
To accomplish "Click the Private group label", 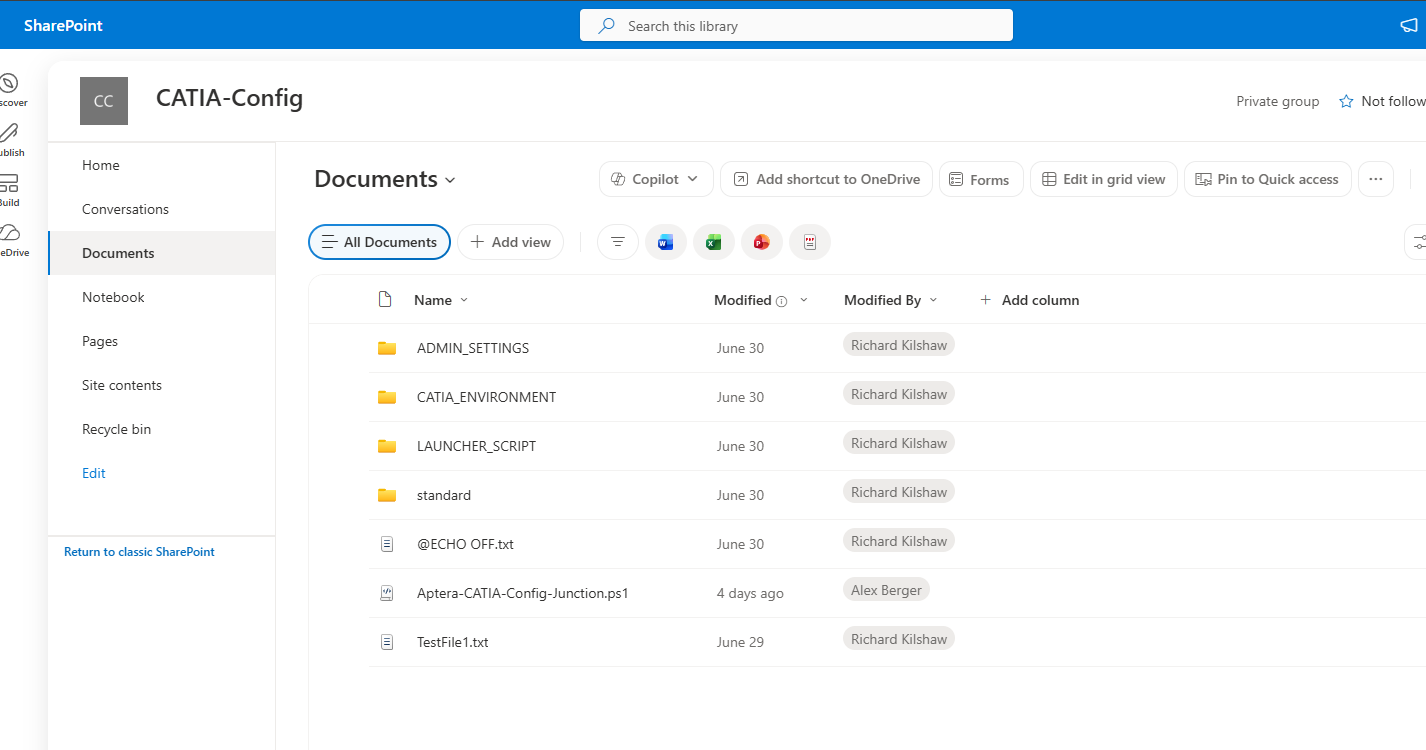I will pyautogui.click(x=1277, y=101).
